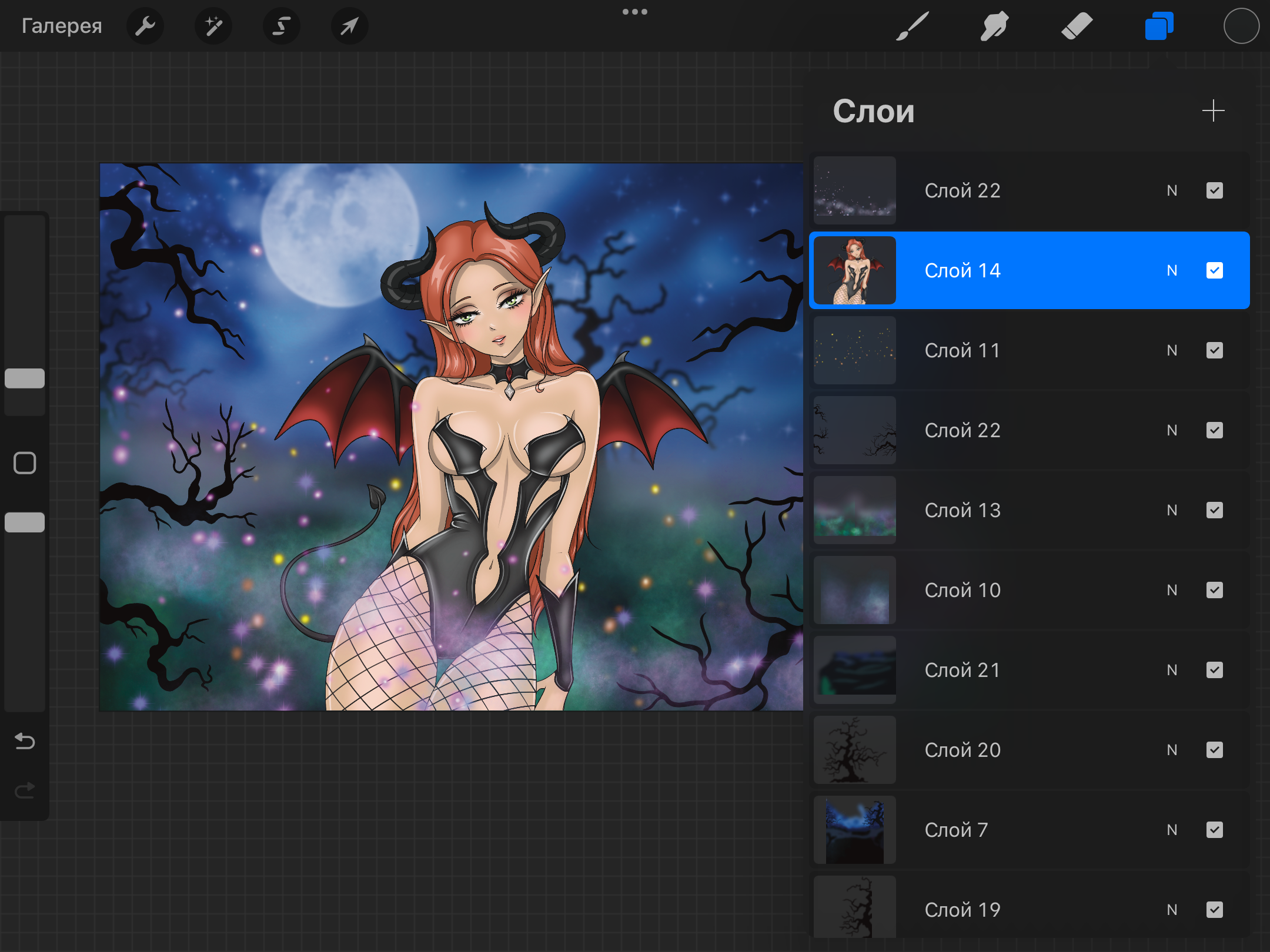Screen dimensions: 1270x952
Task: Open the Actions wrench menu
Action: 145,26
